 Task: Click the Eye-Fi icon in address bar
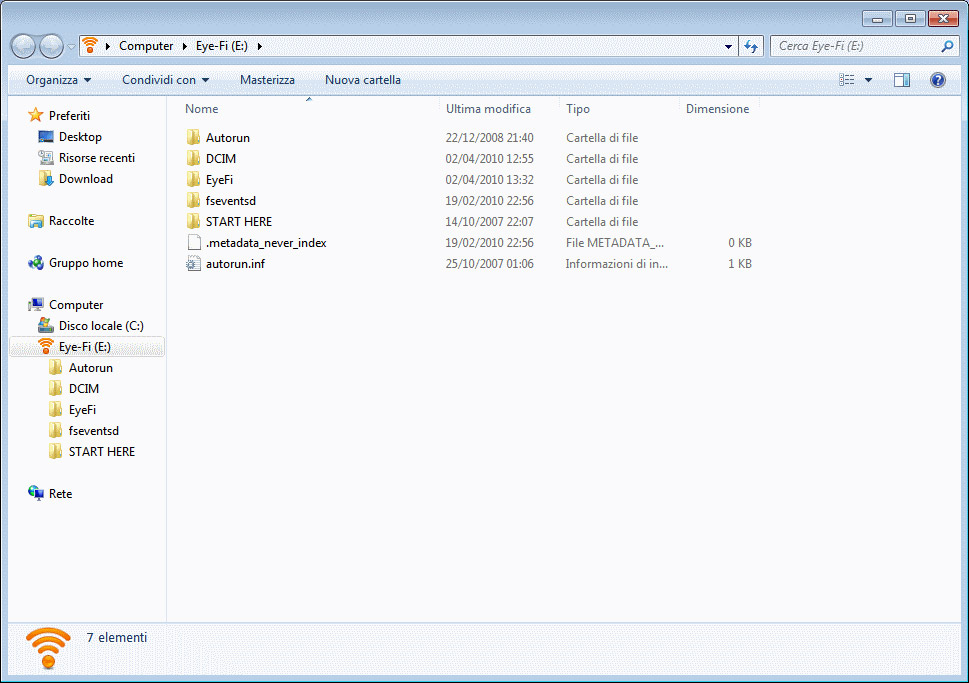point(90,46)
